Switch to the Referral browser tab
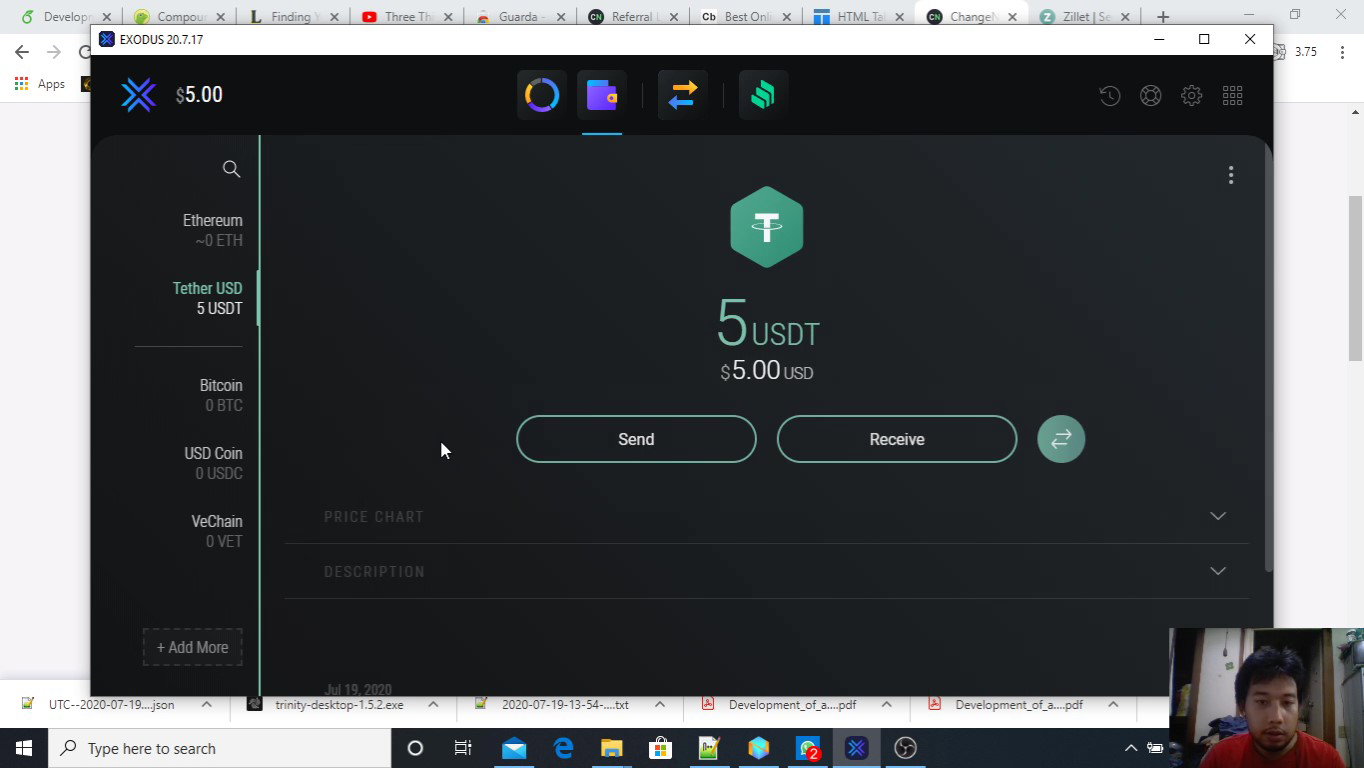Viewport: 1364px width, 768px height. (634, 17)
